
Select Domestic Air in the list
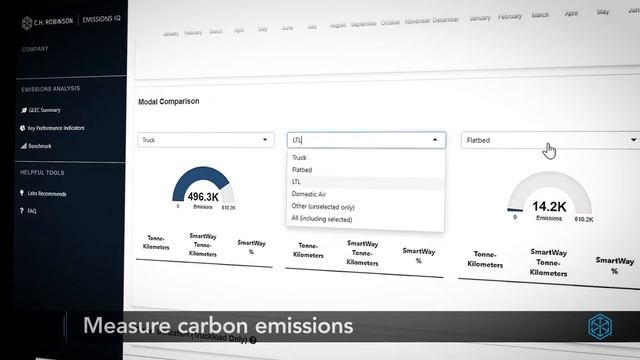click(x=366, y=194)
